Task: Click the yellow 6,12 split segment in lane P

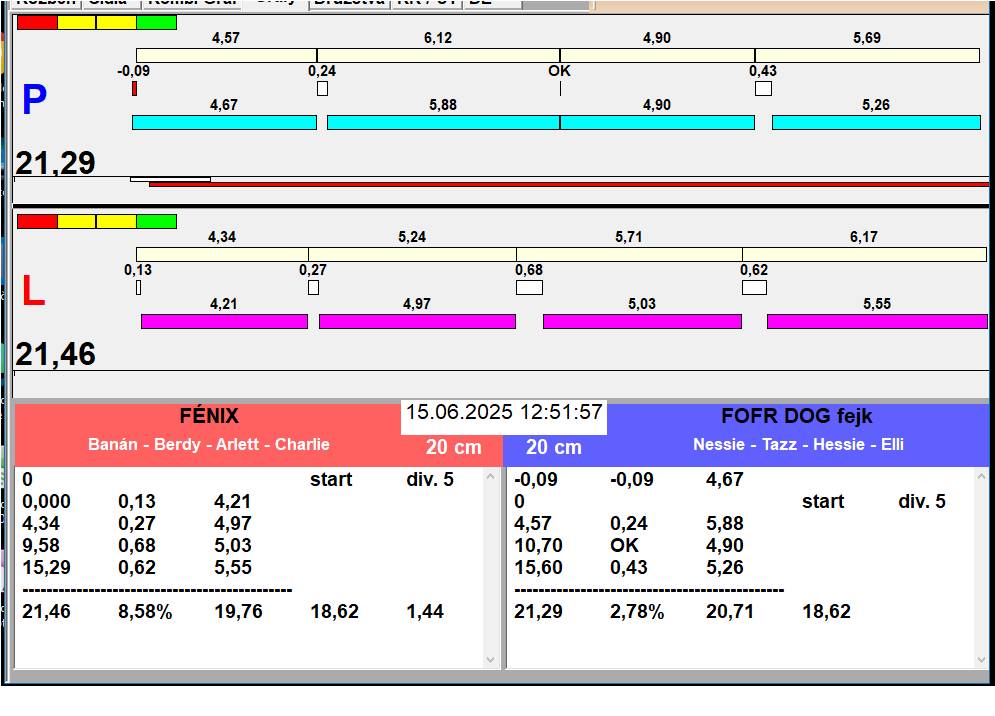Action: click(438, 56)
